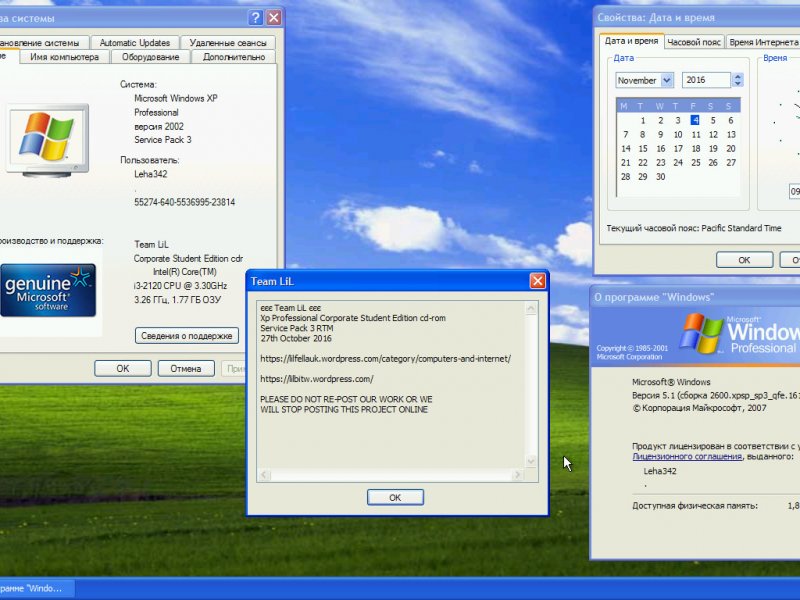Viewport: 800px width, 600px height.
Task: Select day 25 in the calendar
Action: 695,163
